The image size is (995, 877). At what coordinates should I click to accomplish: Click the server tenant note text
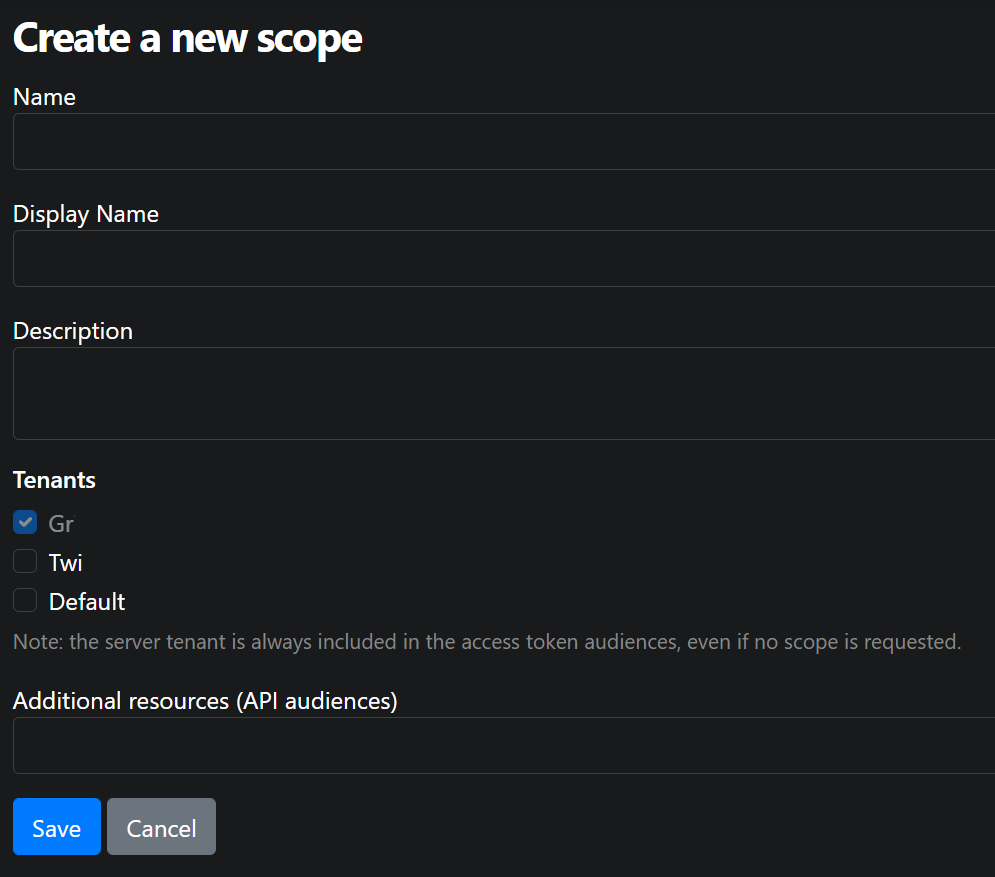coord(487,642)
